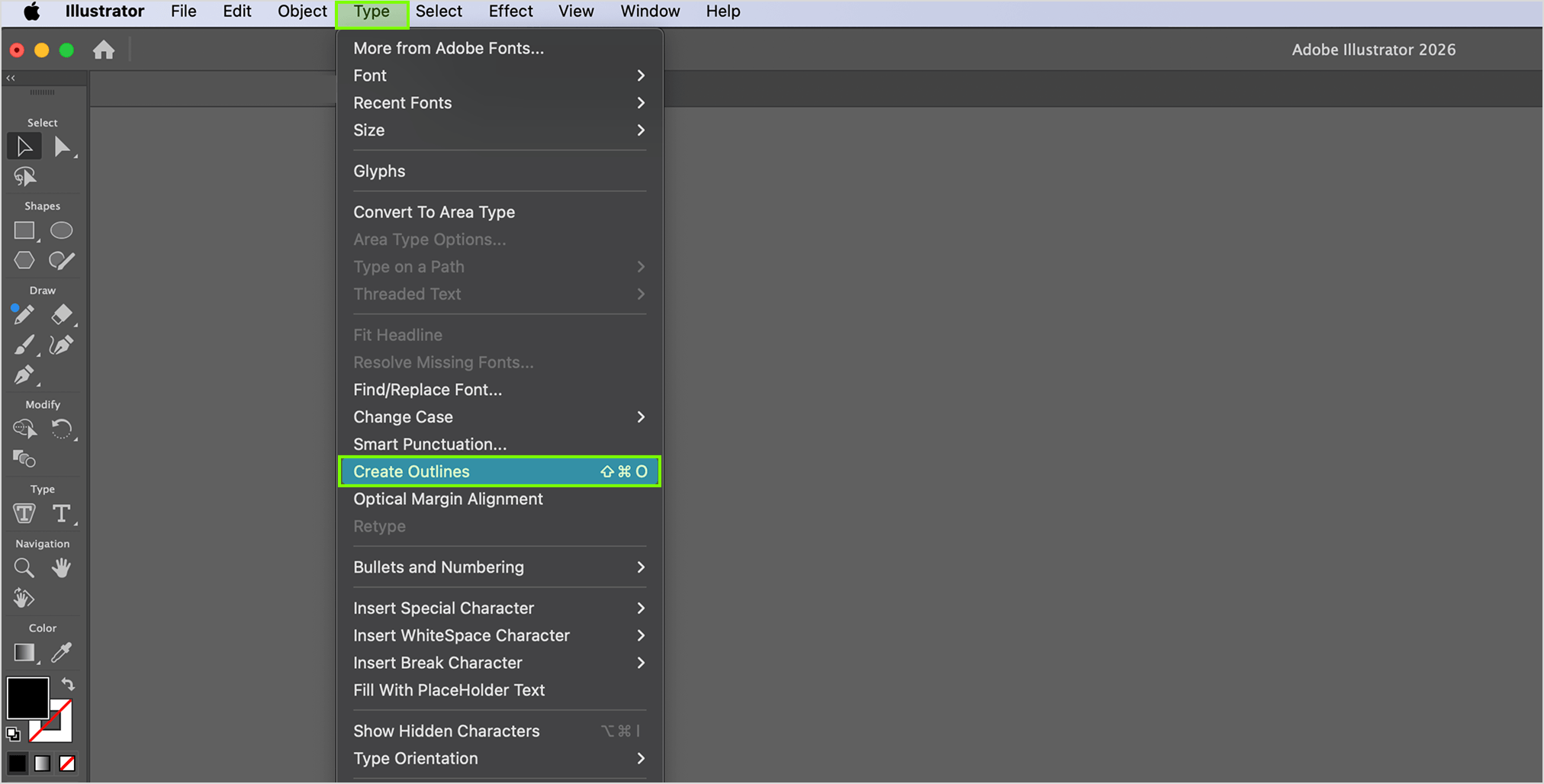Screen dimensions: 1544x784
Task: Expand the Size submenu
Action: (x=500, y=130)
